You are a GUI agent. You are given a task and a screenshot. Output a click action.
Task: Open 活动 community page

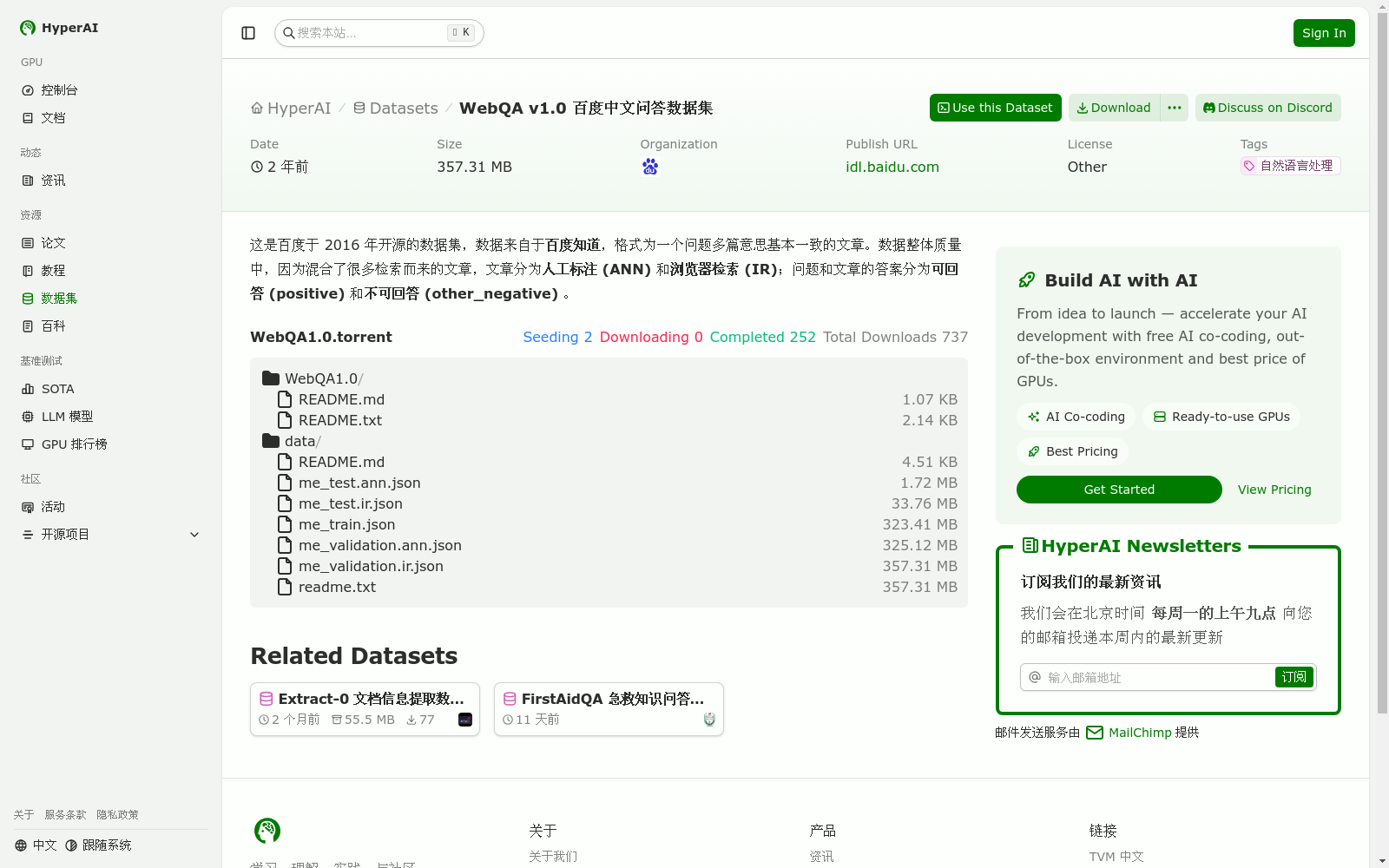click(111, 507)
